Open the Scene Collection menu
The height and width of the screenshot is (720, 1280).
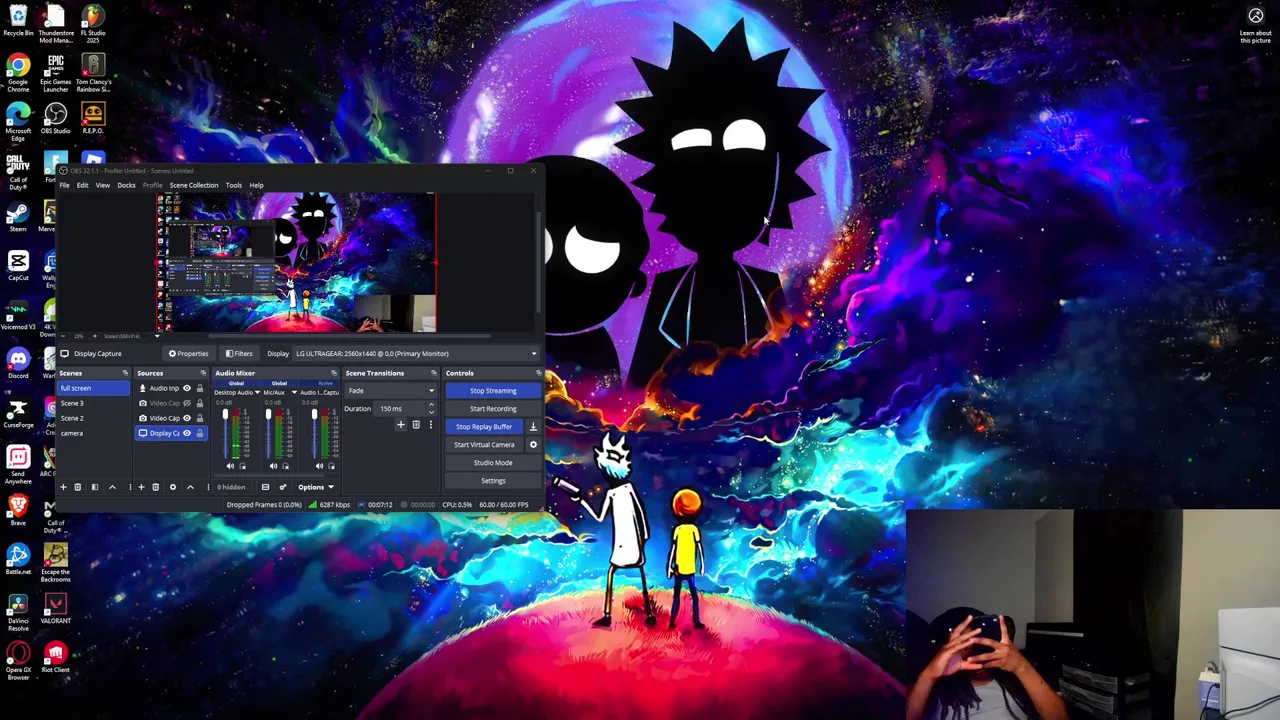coord(193,185)
